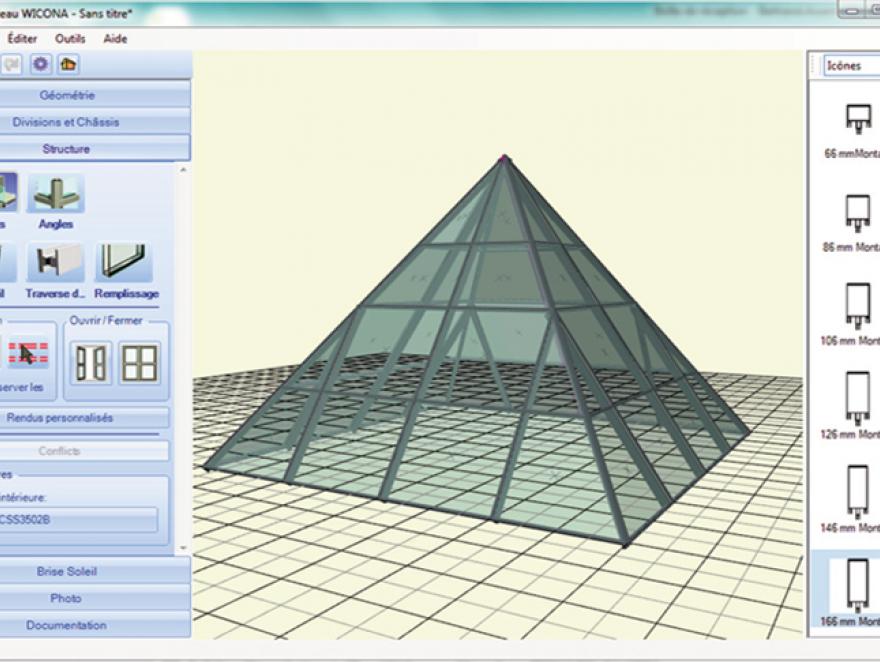Click the two-pane Ouvrir/Fermer icon
Image resolution: width=880 pixels, height=662 pixels.
pos(92,362)
